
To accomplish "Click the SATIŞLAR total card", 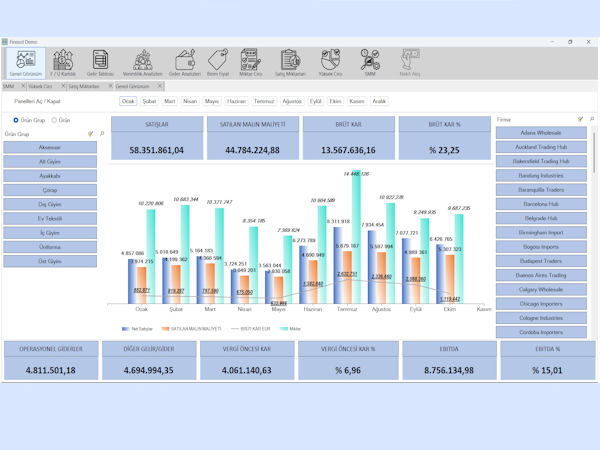I will [x=157, y=138].
